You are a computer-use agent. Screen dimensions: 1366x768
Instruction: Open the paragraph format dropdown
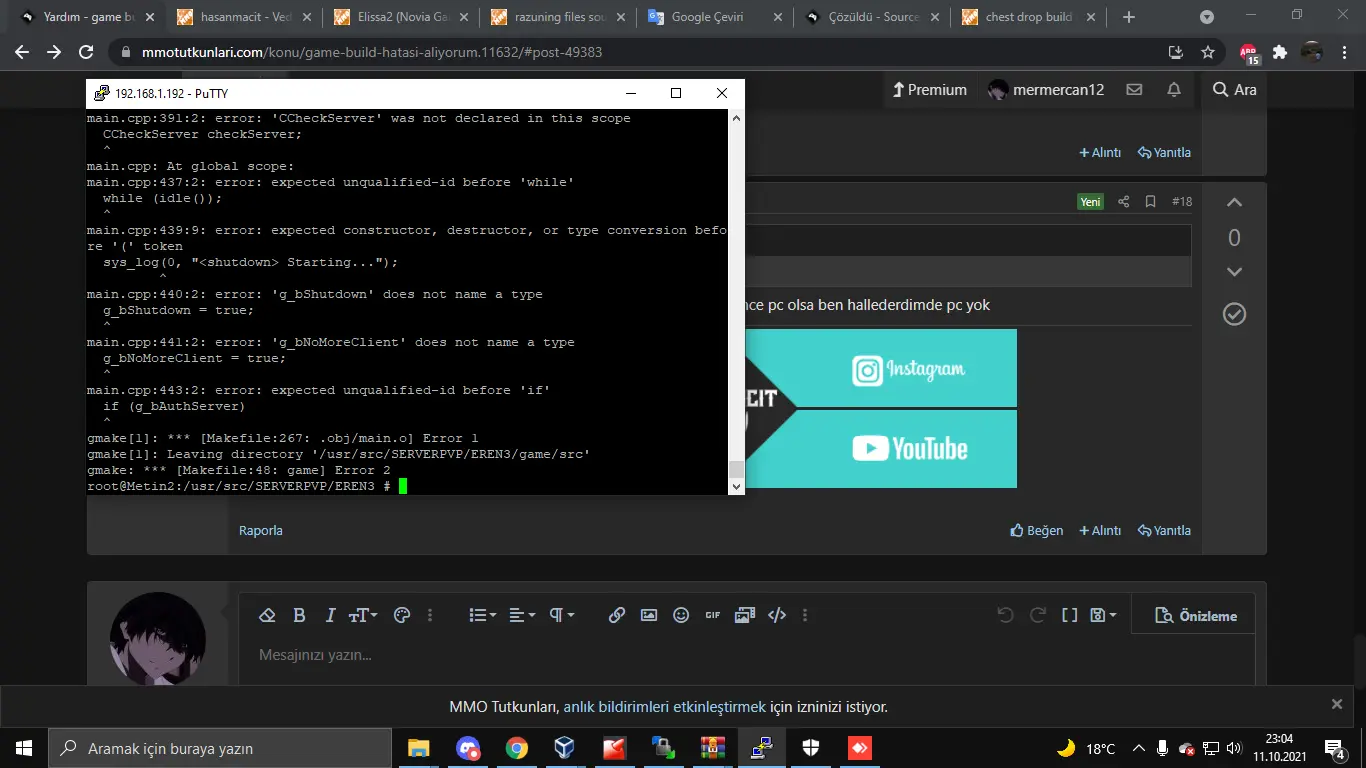pos(558,615)
